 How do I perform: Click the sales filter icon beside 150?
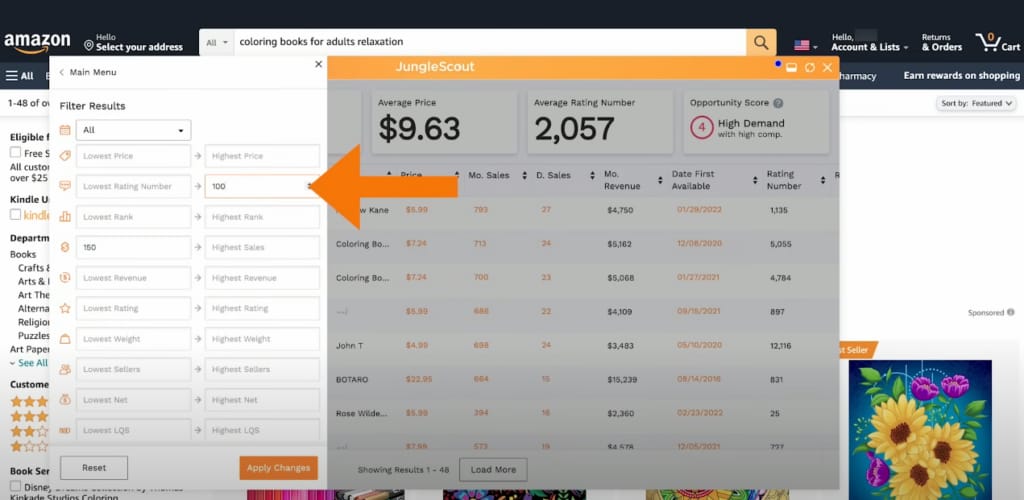[x=65, y=247]
